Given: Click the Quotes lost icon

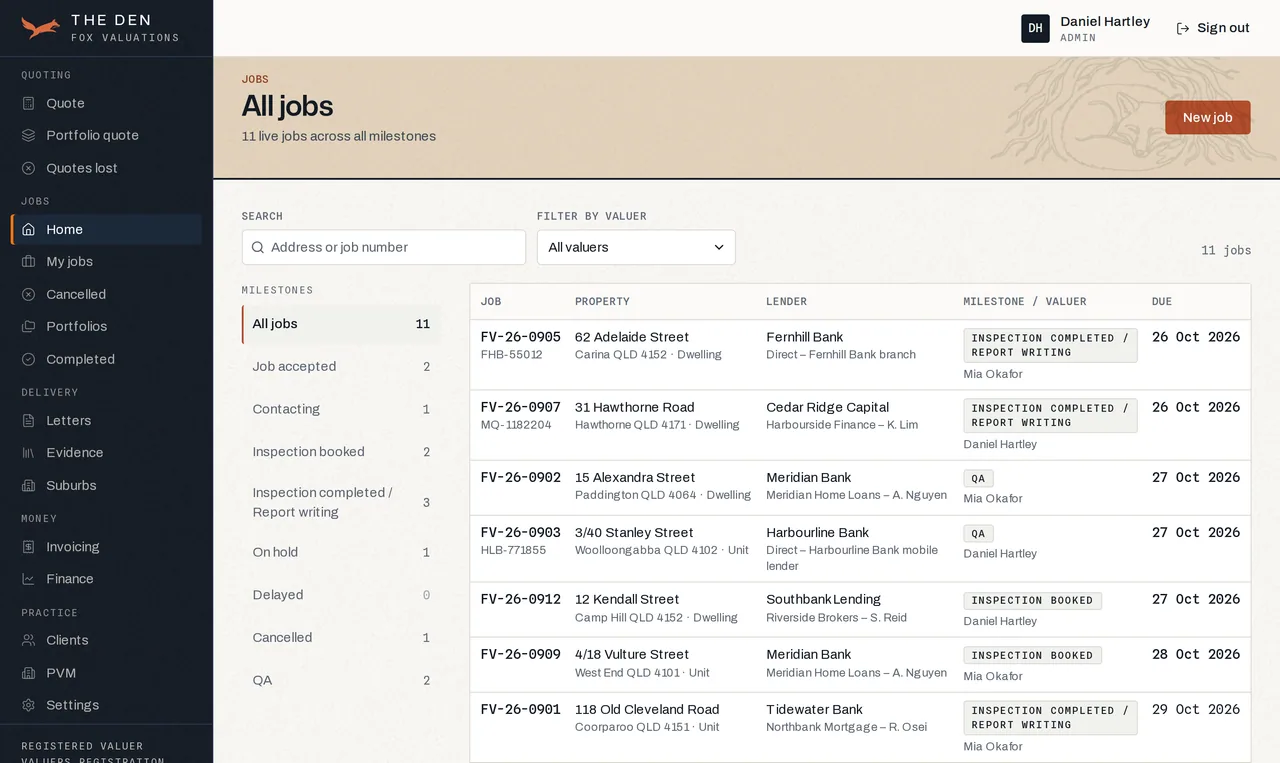Looking at the screenshot, I should tap(29, 168).
